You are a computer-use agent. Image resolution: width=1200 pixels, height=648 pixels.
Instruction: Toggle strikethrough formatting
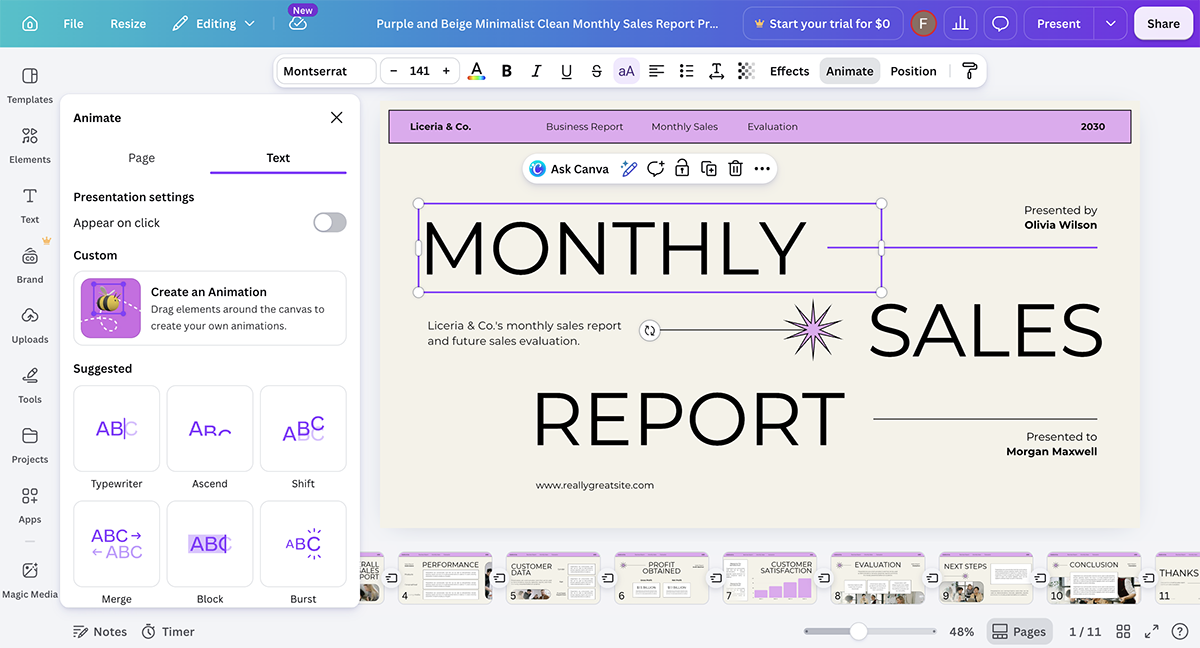[x=596, y=71]
